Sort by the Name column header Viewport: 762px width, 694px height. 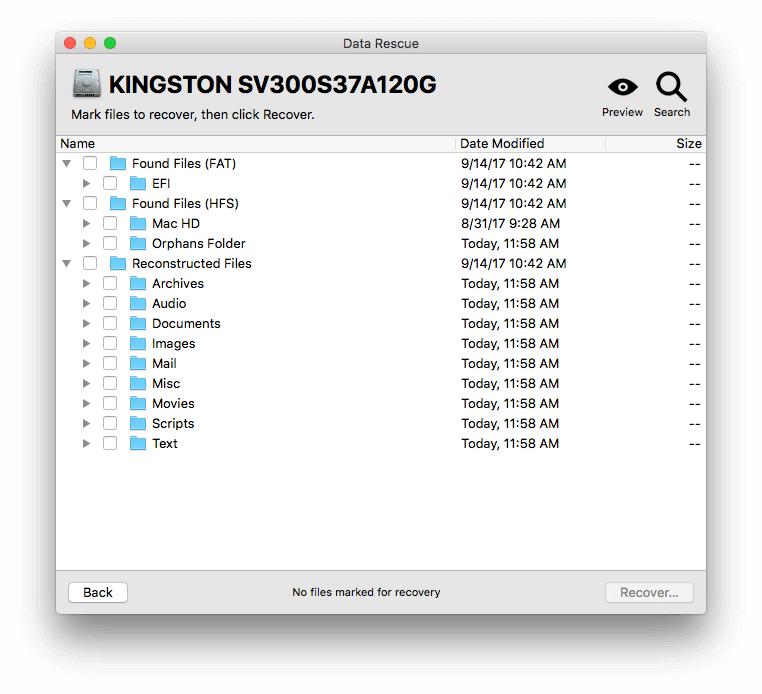click(256, 143)
